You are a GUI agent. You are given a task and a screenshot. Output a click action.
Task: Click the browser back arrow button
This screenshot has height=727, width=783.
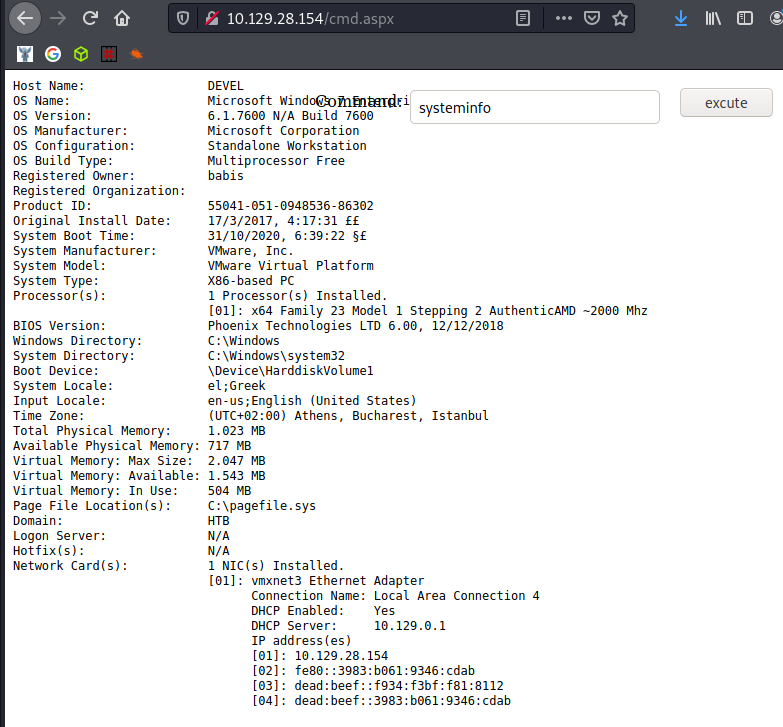(25, 18)
